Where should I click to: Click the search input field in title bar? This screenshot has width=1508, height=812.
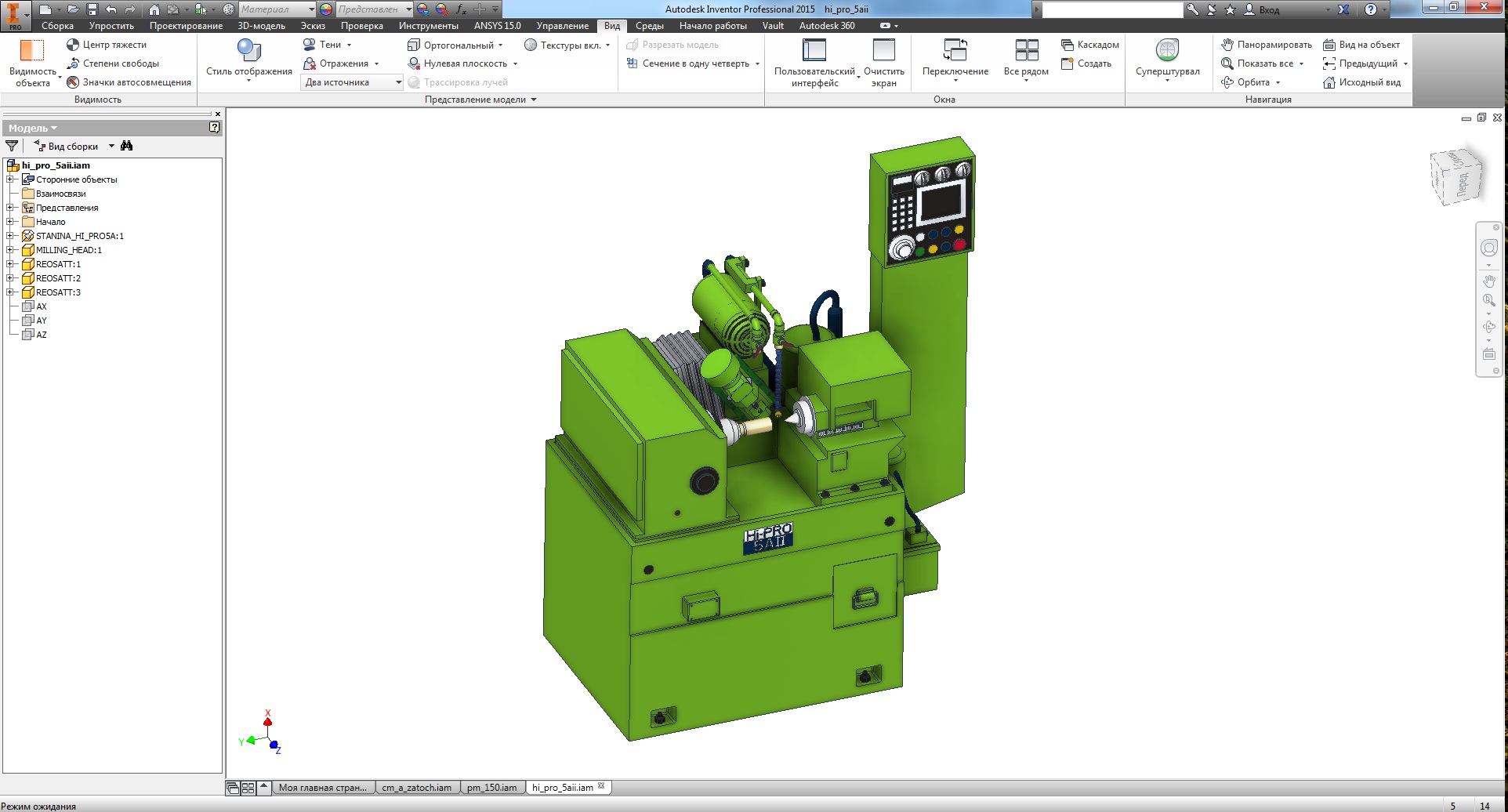(x=1112, y=9)
